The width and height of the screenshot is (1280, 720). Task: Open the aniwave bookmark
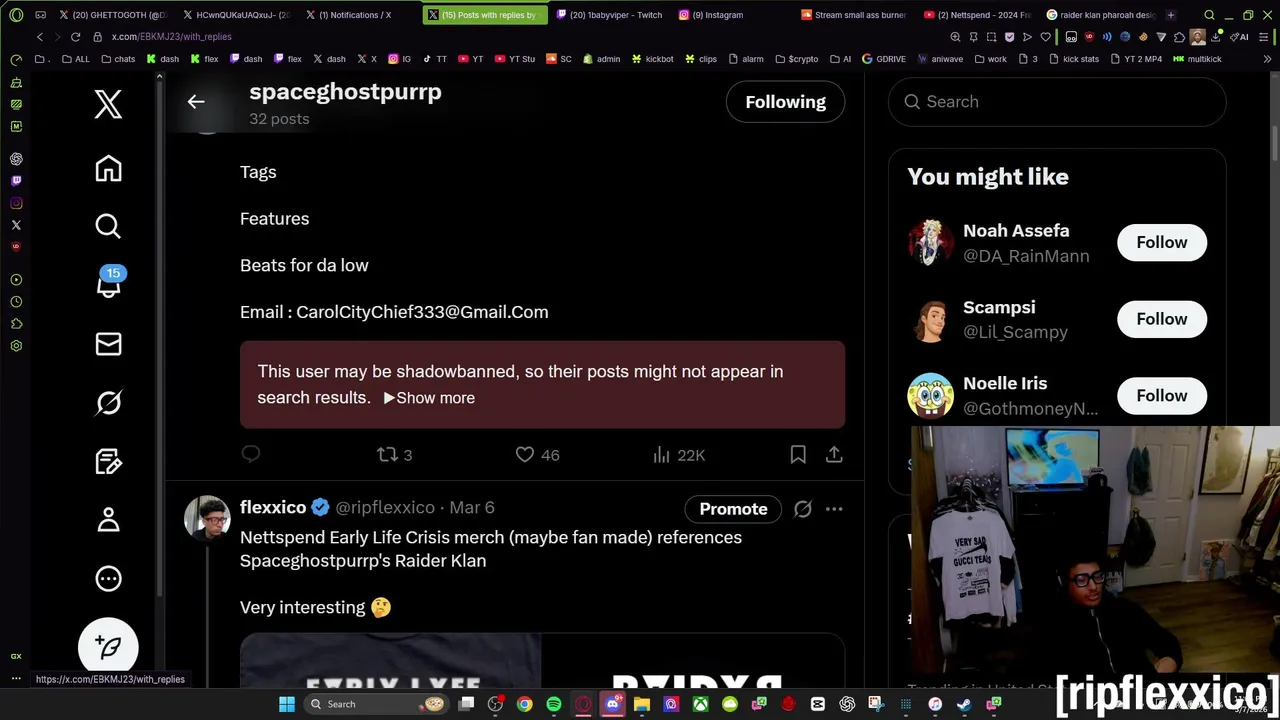coord(940,59)
